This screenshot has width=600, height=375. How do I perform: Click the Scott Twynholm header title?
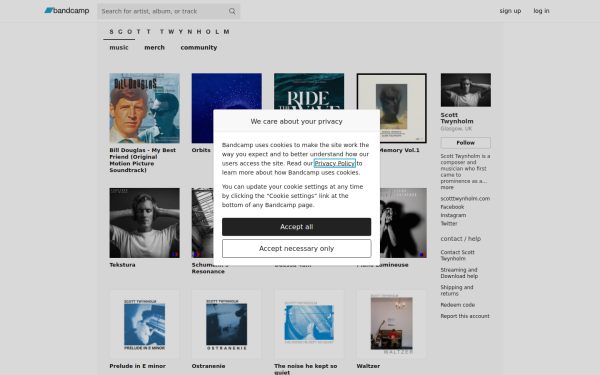pyautogui.click(x=170, y=32)
